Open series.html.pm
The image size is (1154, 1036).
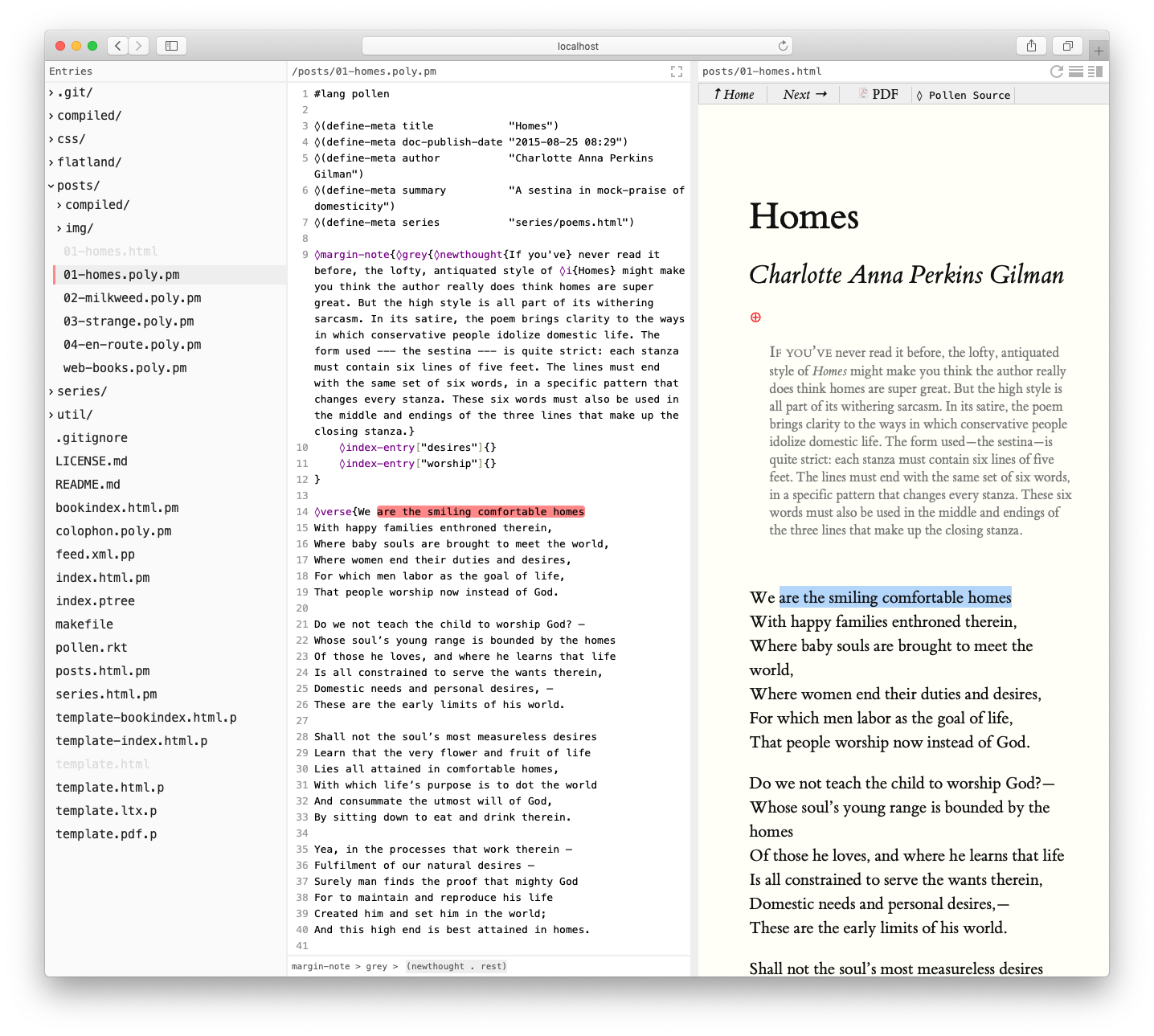(x=106, y=694)
